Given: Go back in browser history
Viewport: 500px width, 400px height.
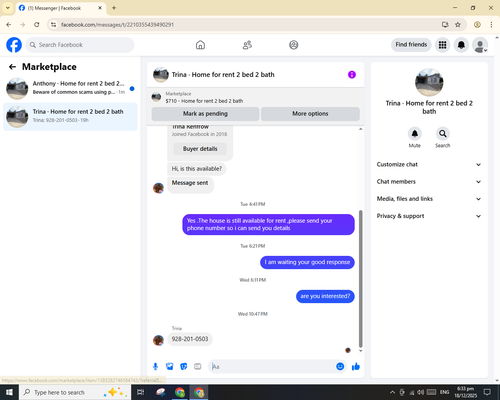Looking at the screenshot, I should pos(9,25).
